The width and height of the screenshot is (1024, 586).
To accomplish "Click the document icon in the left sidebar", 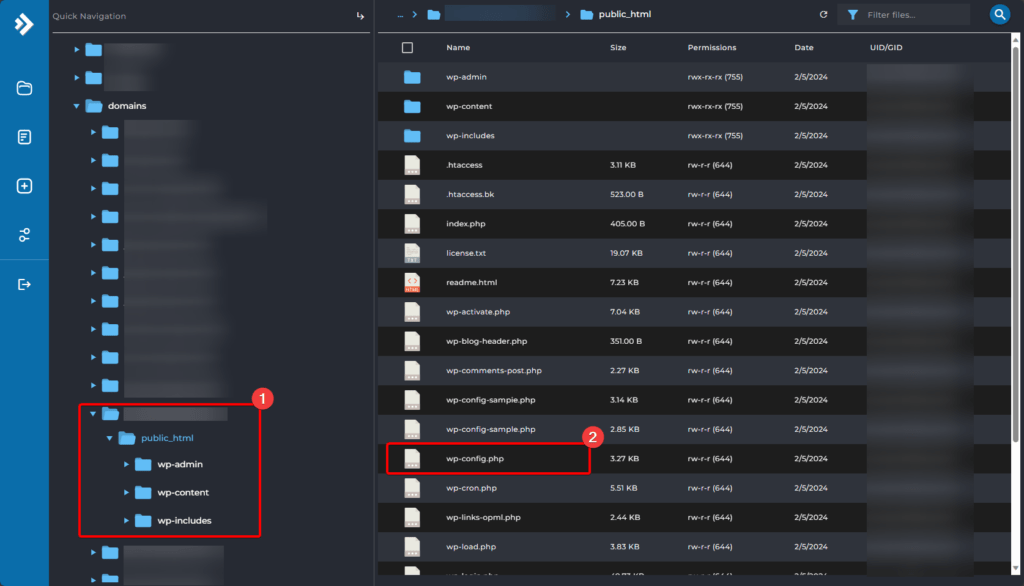I will coord(24,137).
